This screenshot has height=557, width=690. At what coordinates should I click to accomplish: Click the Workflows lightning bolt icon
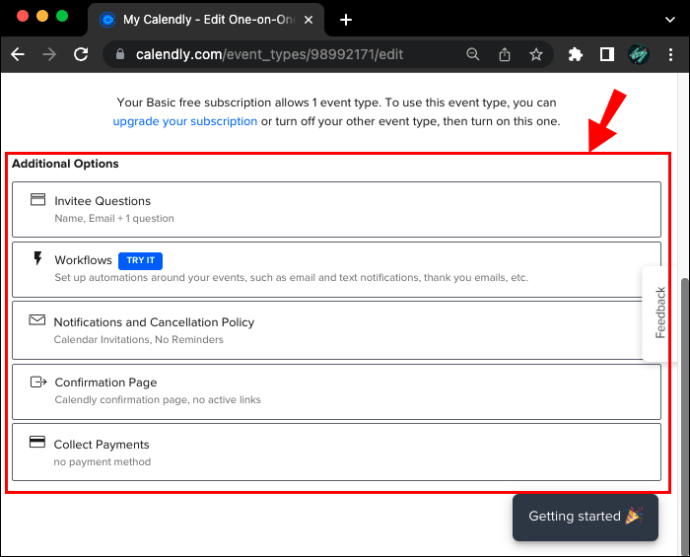tap(38, 258)
